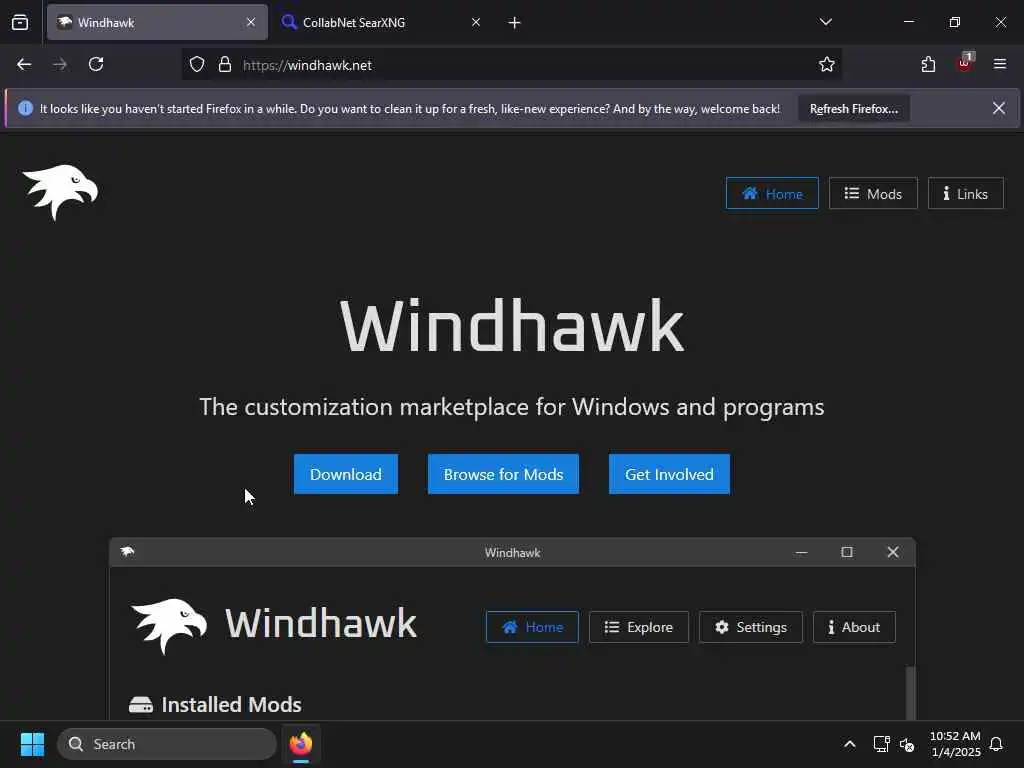
Task: Open Firefox application hamburger menu
Action: click(x=1000, y=64)
